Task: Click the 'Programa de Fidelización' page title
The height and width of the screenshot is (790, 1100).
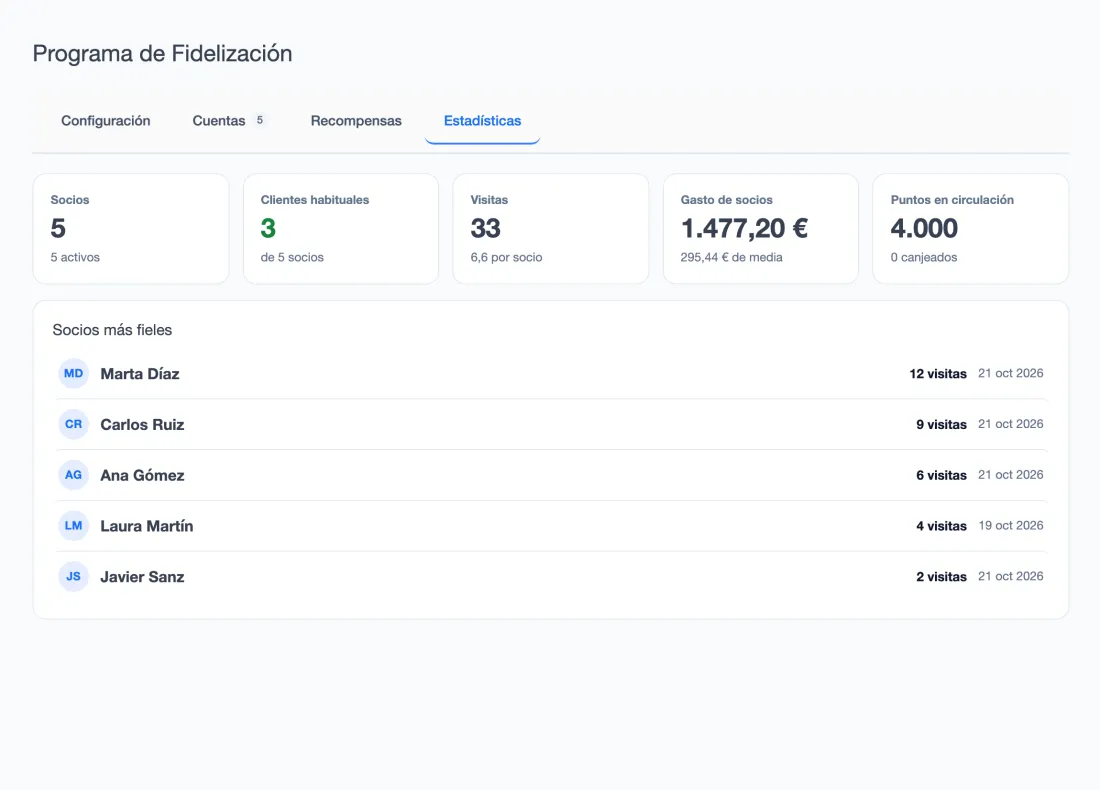Action: tap(162, 54)
